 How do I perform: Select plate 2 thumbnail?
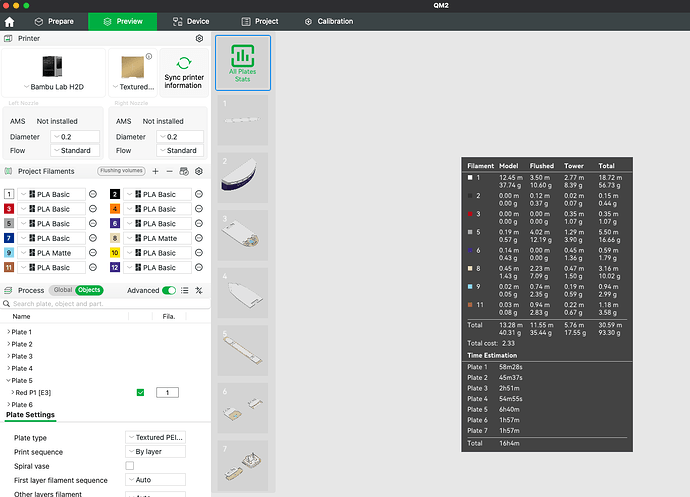click(243, 178)
